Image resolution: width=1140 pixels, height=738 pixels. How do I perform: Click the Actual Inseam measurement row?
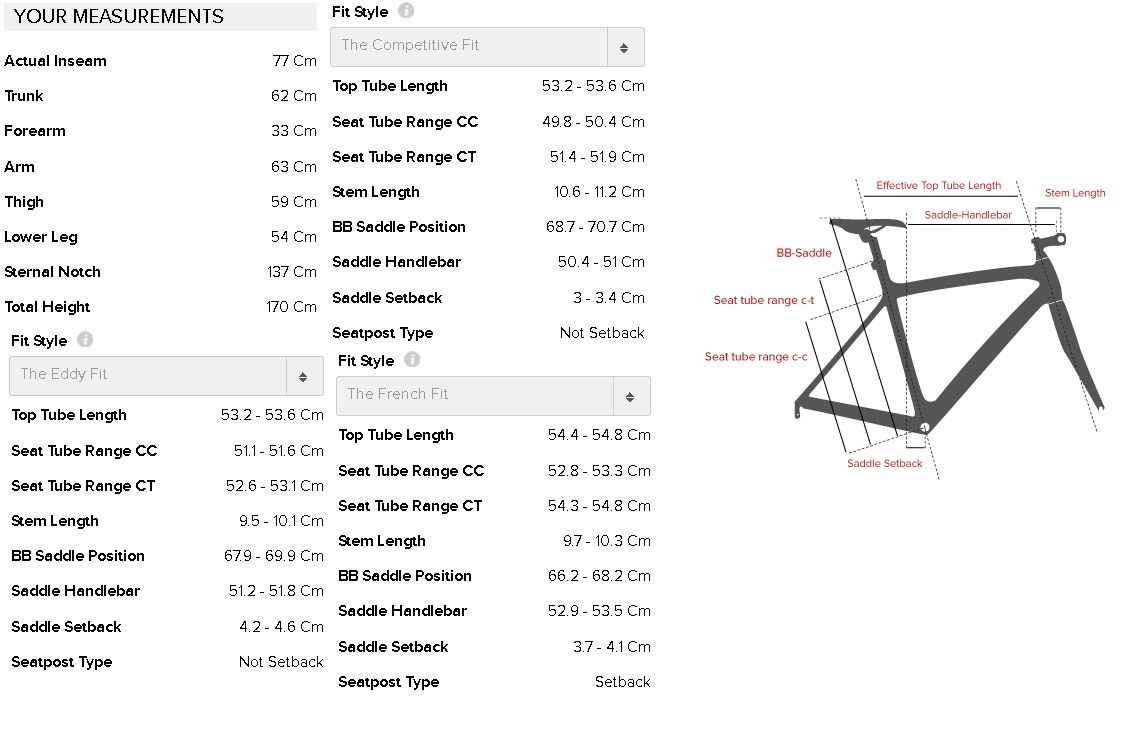(160, 61)
